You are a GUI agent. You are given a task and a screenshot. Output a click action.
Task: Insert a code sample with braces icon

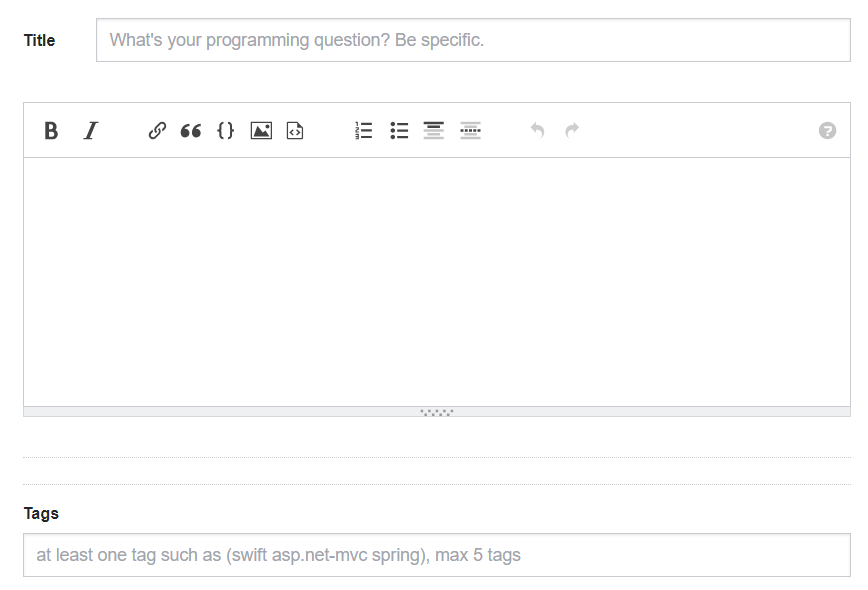coord(226,131)
